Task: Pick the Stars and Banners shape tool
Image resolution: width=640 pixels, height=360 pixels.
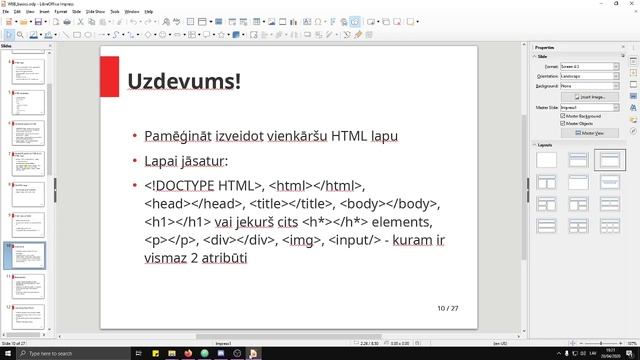Action: click(221, 35)
